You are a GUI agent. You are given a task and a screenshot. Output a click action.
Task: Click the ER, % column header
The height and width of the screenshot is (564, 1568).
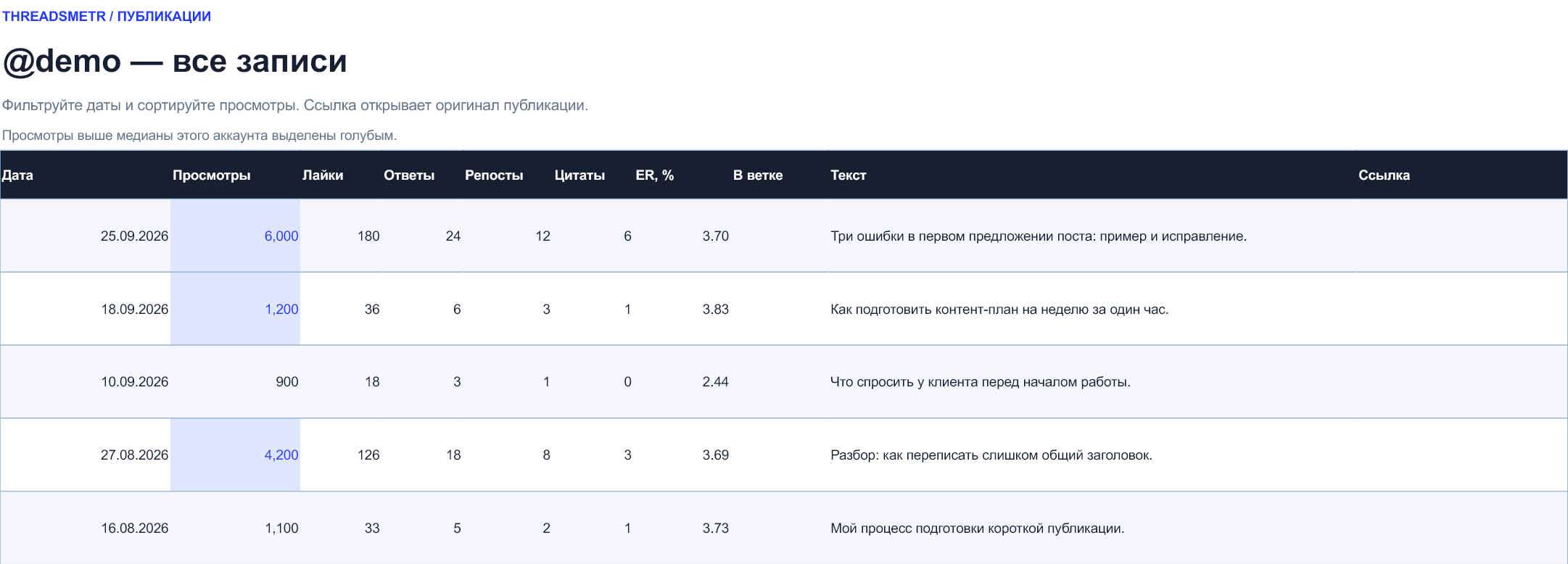pos(655,175)
